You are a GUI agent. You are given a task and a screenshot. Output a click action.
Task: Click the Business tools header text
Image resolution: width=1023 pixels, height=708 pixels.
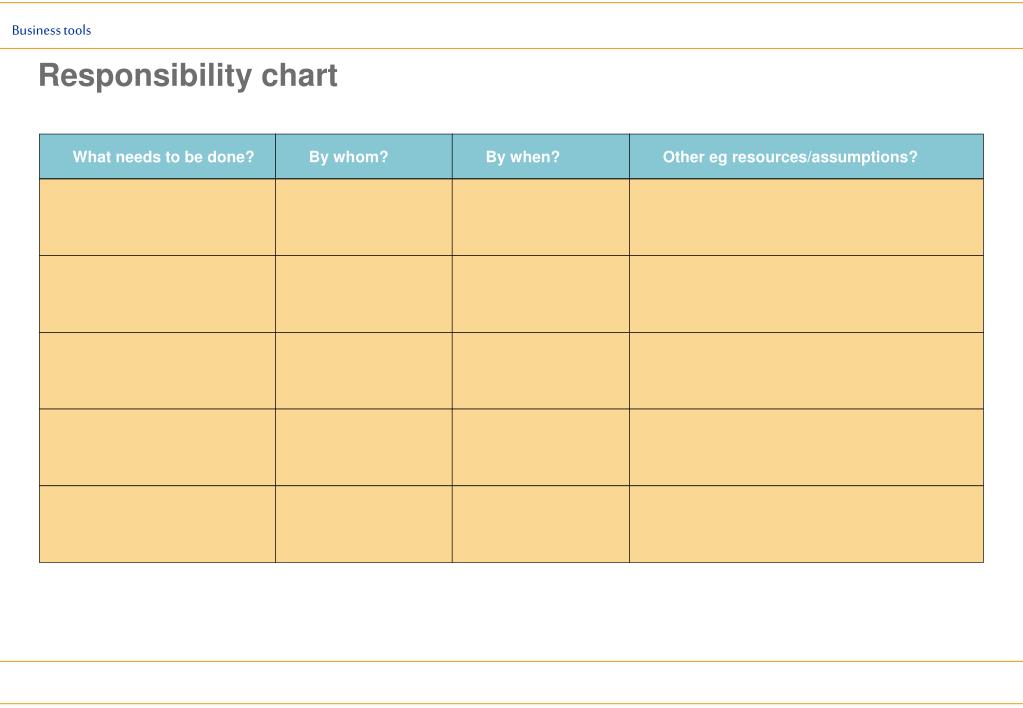click(x=52, y=30)
